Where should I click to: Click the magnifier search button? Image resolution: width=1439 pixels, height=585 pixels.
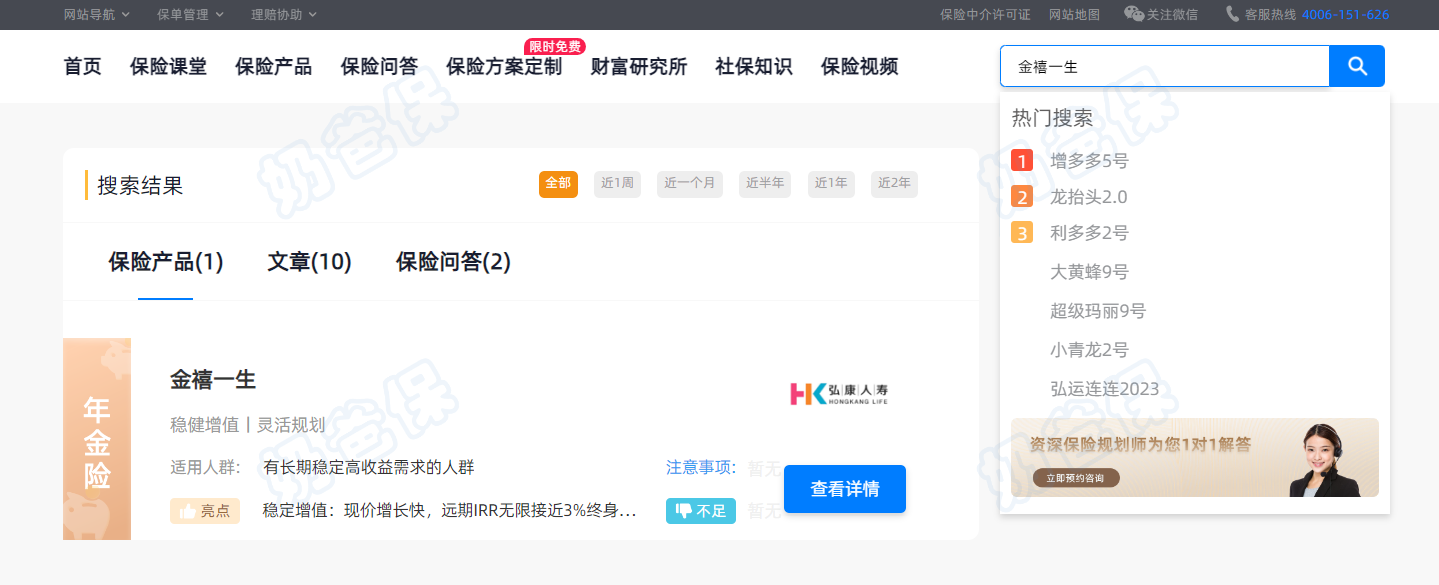tap(1356, 66)
